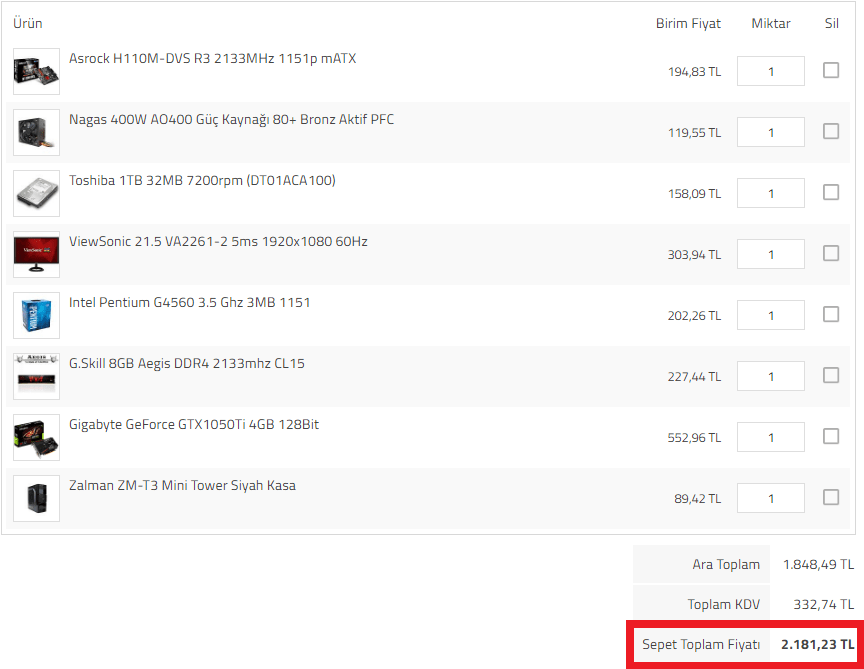Click the Sepet Toplam Fiyatı label

pos(701,644)
